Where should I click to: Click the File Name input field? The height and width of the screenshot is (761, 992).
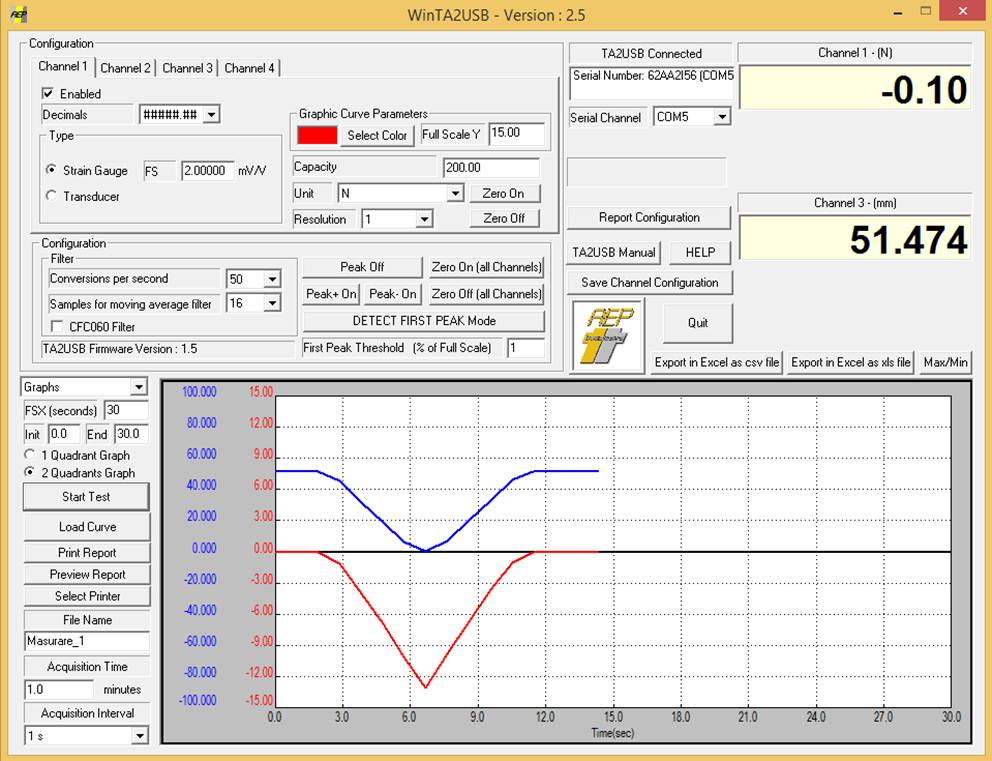coord(86,642)
